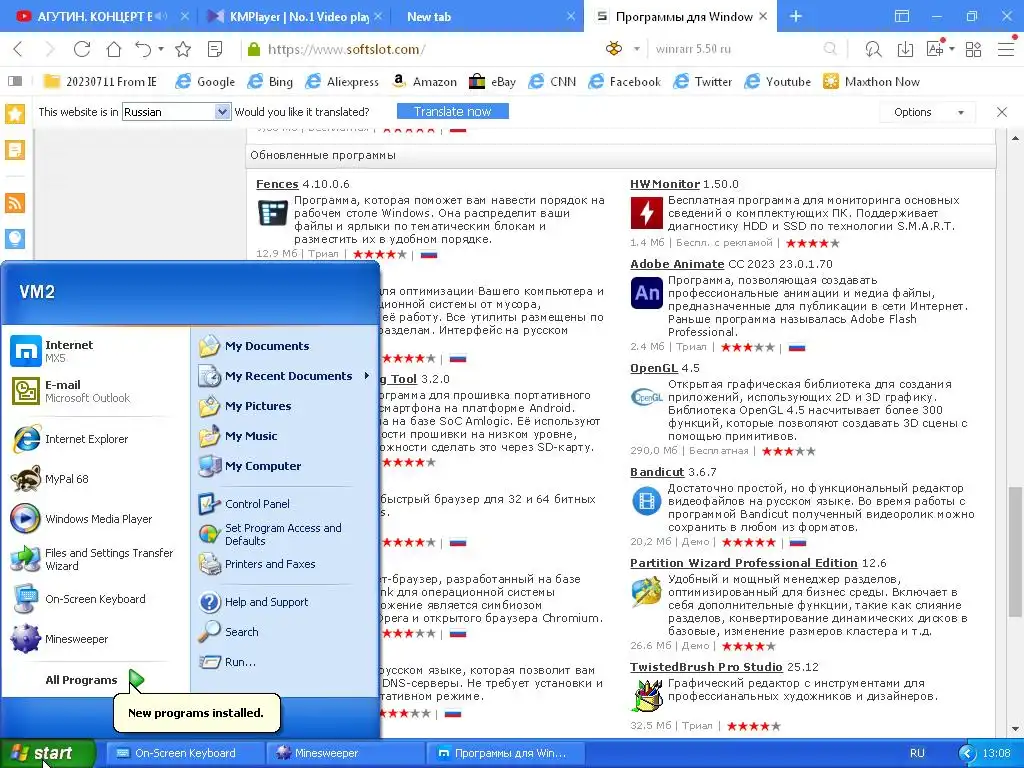The height and width of the screenshot is (768, 1024).
Task: Open Minesweeper taskbar button
Action: pyautogui.click(x=345, y=753)
